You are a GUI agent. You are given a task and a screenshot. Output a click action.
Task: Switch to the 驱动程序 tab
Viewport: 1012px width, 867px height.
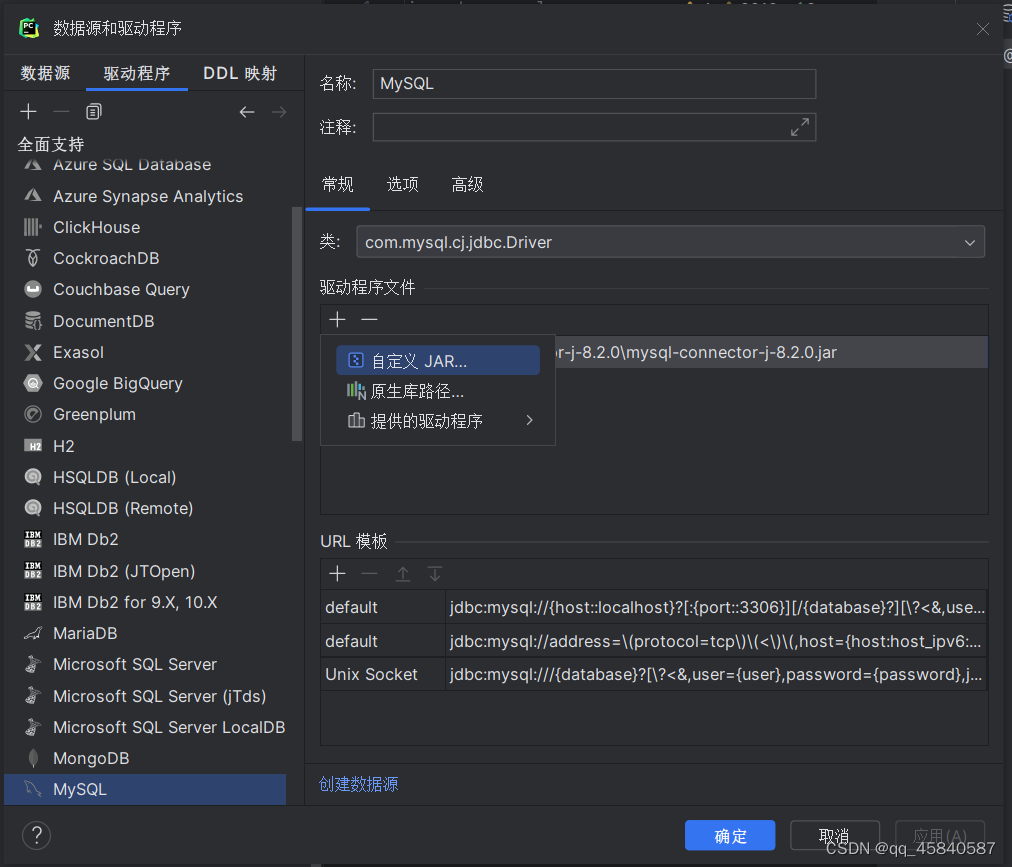point(137,74)
